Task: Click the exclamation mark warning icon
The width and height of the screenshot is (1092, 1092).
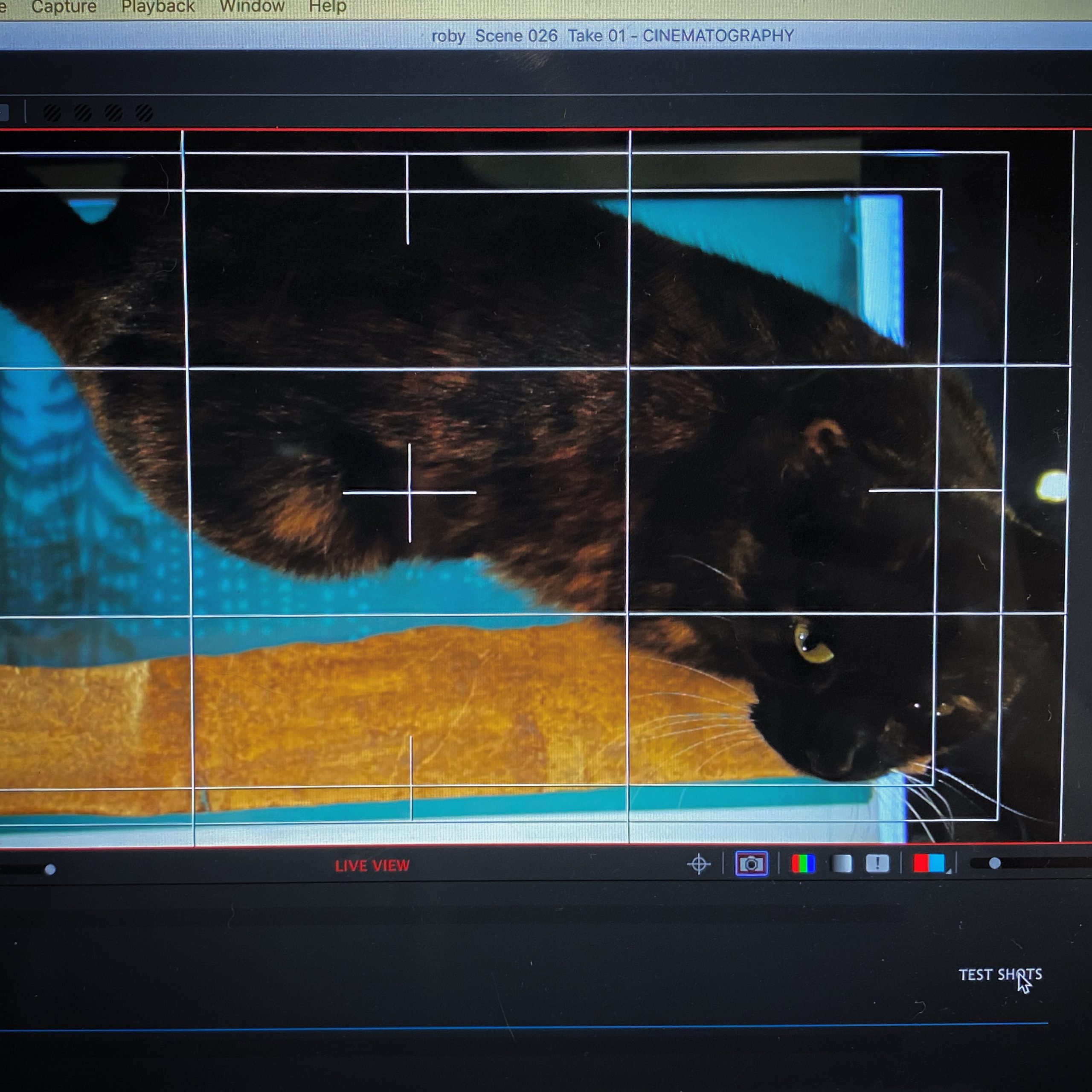Action: click(877, 863)
